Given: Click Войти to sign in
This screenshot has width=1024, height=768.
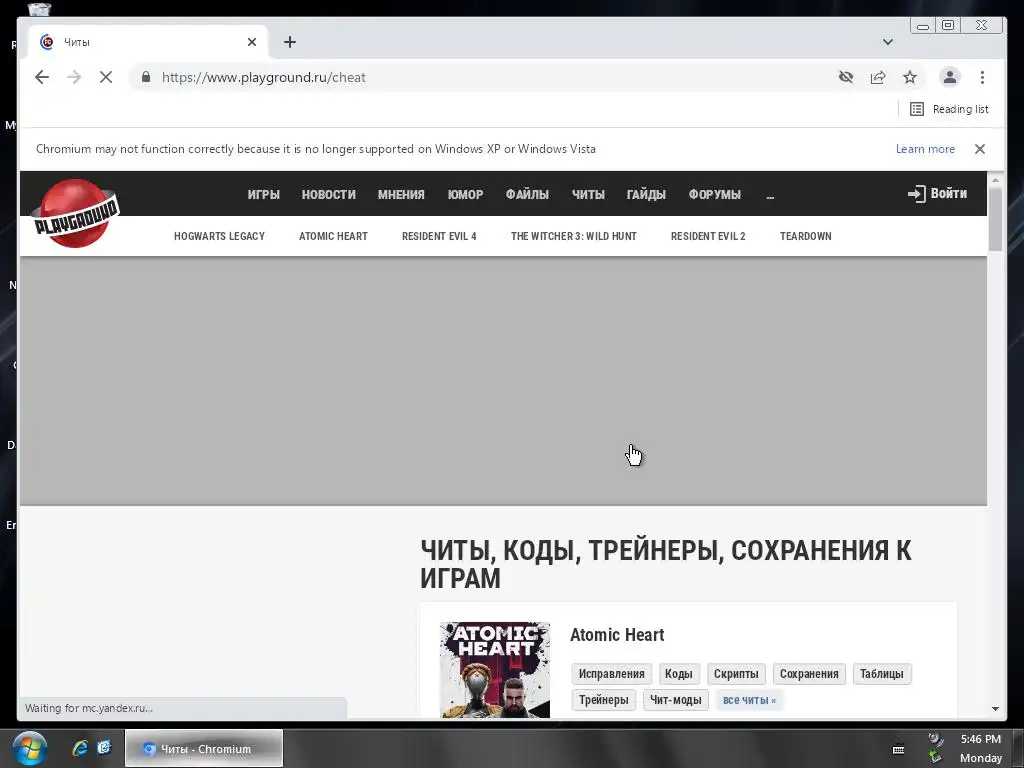Looking at the screenshot, I should [937, 193].
